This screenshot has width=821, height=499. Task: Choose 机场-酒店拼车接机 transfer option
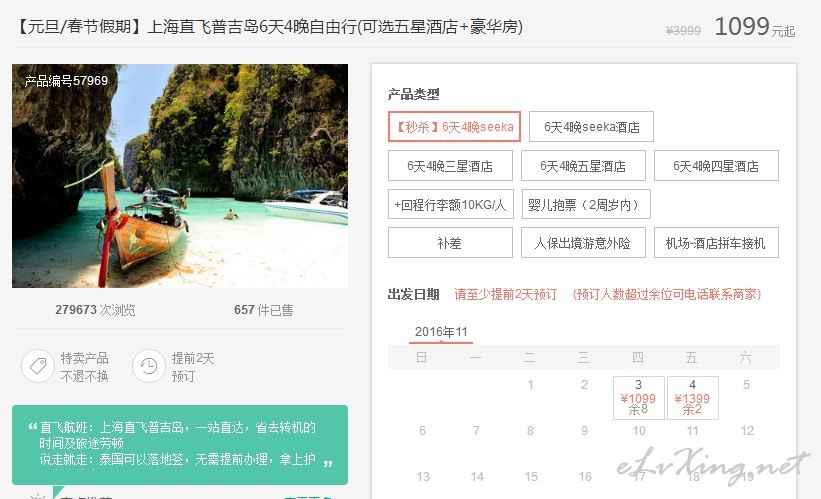pos(716,242)
